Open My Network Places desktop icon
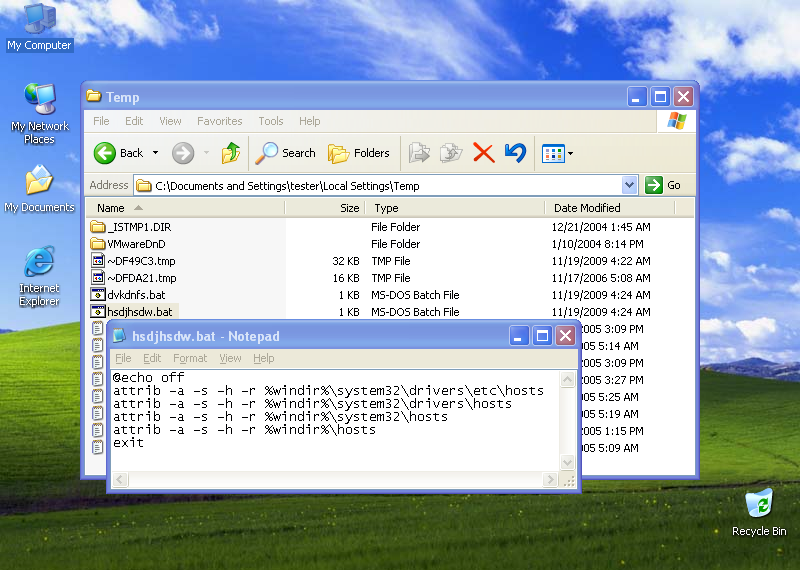 point(39,113)
